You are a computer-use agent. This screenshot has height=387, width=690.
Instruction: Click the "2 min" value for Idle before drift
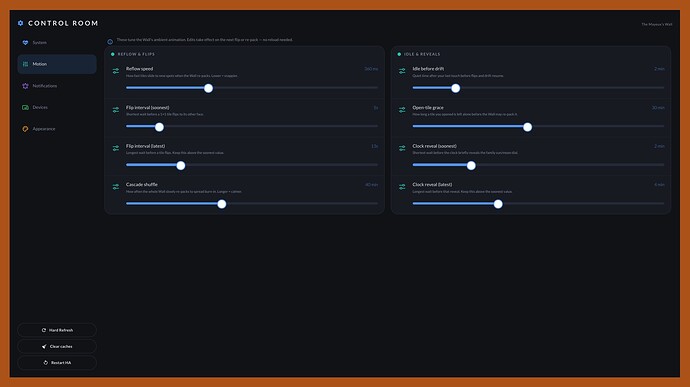tap(659, 69)
